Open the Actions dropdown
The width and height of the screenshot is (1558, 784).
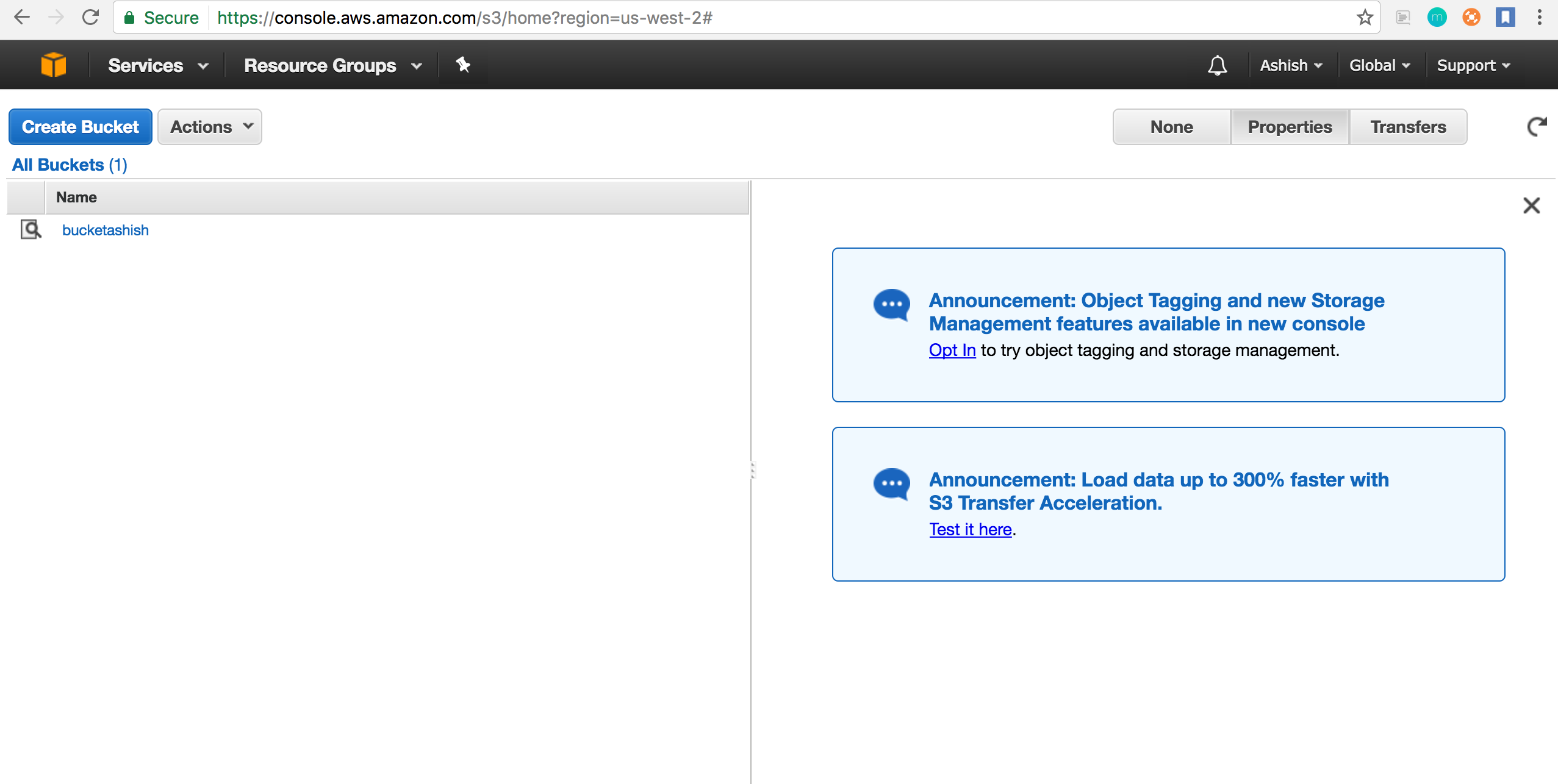click(x=210, y=127)
